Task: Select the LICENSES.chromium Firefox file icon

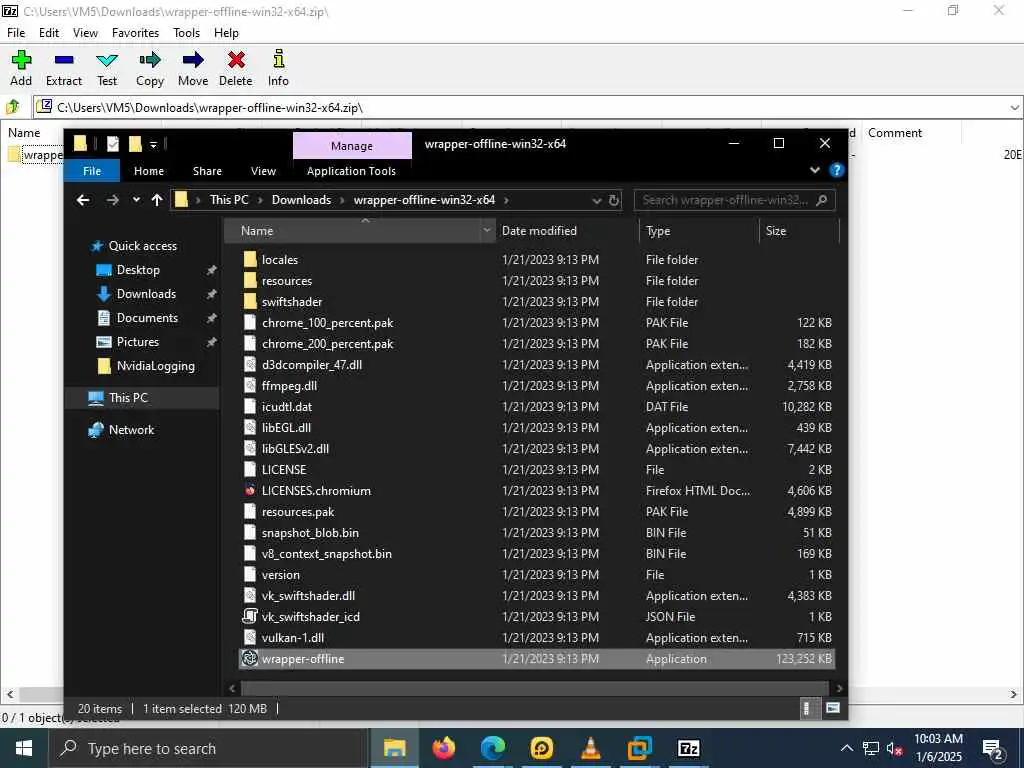Action: [249, 490]
